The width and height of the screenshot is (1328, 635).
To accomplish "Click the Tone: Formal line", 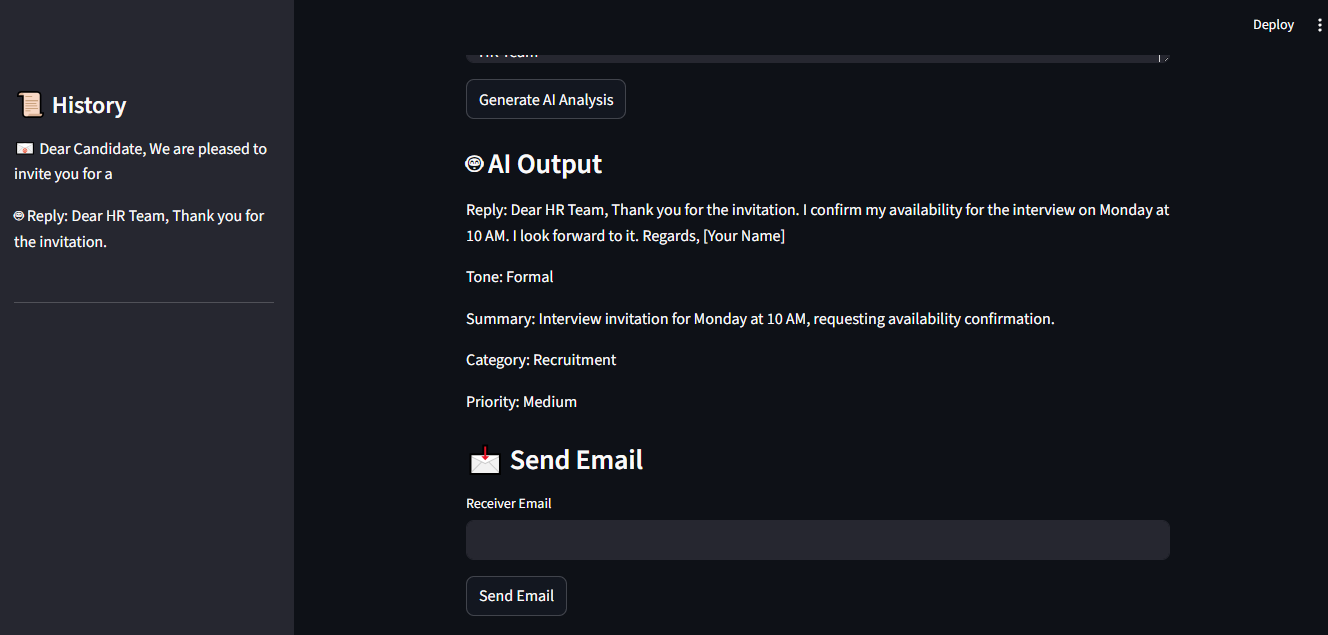I will point(510,277).
